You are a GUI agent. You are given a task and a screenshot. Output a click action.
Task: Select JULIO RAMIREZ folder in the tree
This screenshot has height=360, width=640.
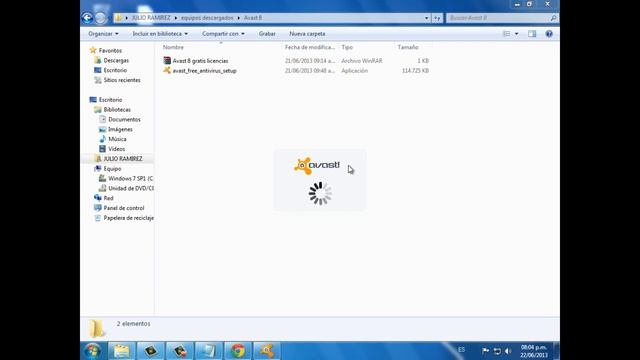[122, 159]
